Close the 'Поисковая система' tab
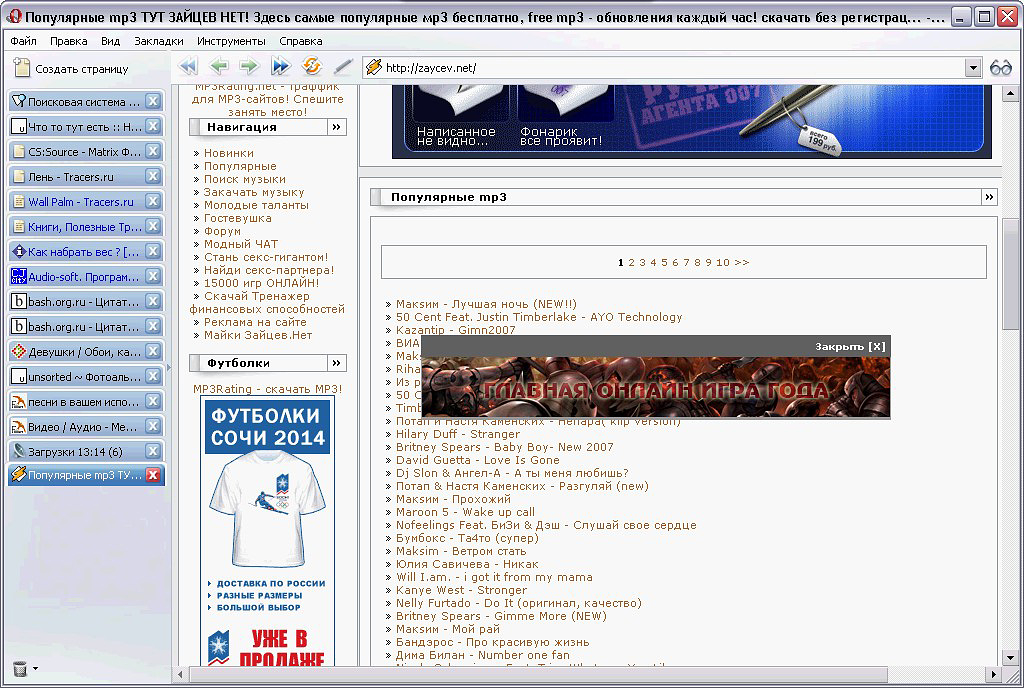 (153, 101)
